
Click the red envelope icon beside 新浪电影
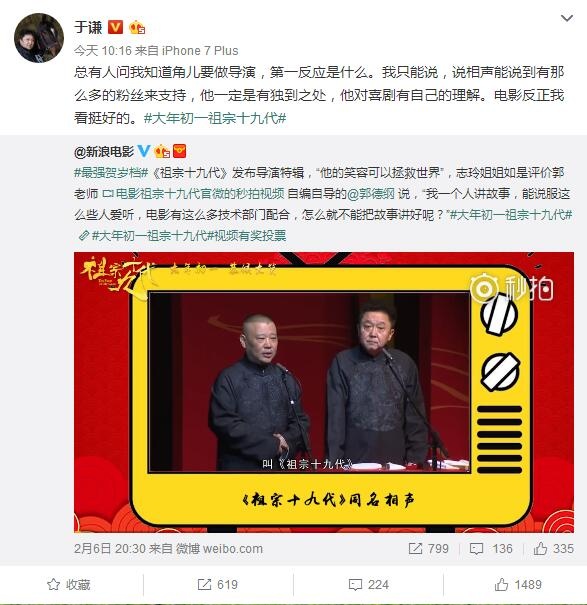point(179,151)
